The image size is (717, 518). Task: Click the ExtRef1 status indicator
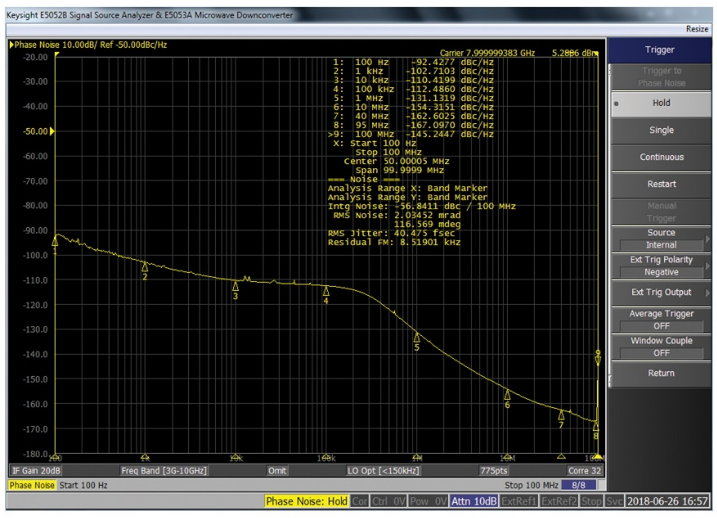pyautogui.click(x=519, y=502)
